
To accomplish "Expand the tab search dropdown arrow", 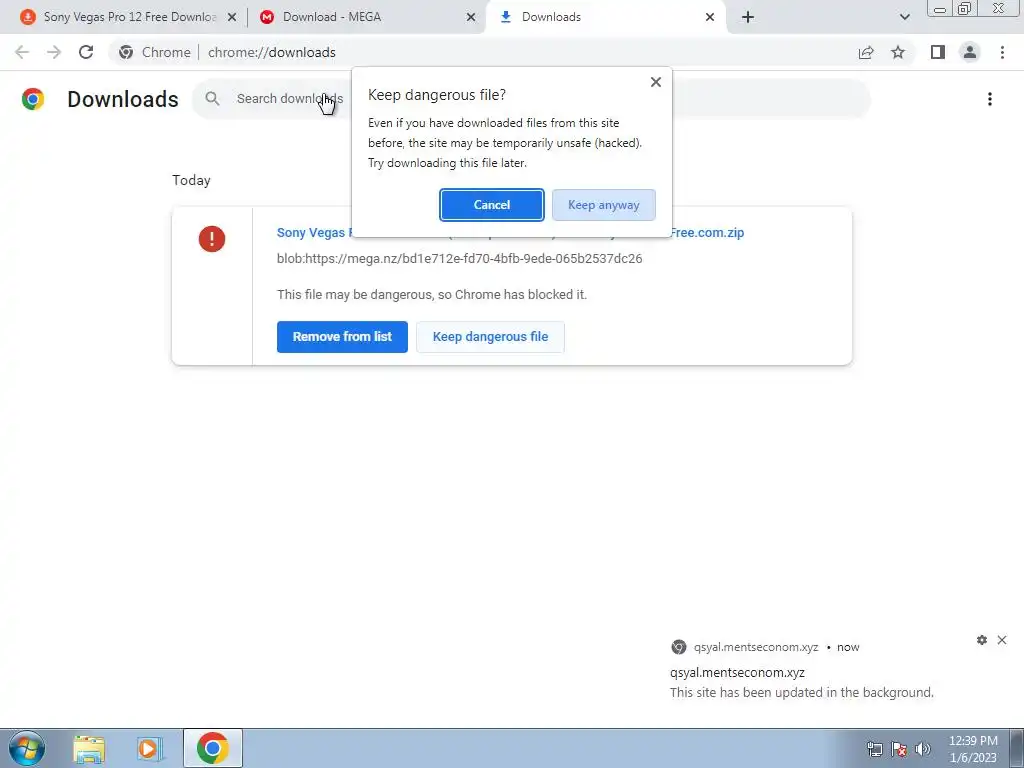I will point(904,18).
